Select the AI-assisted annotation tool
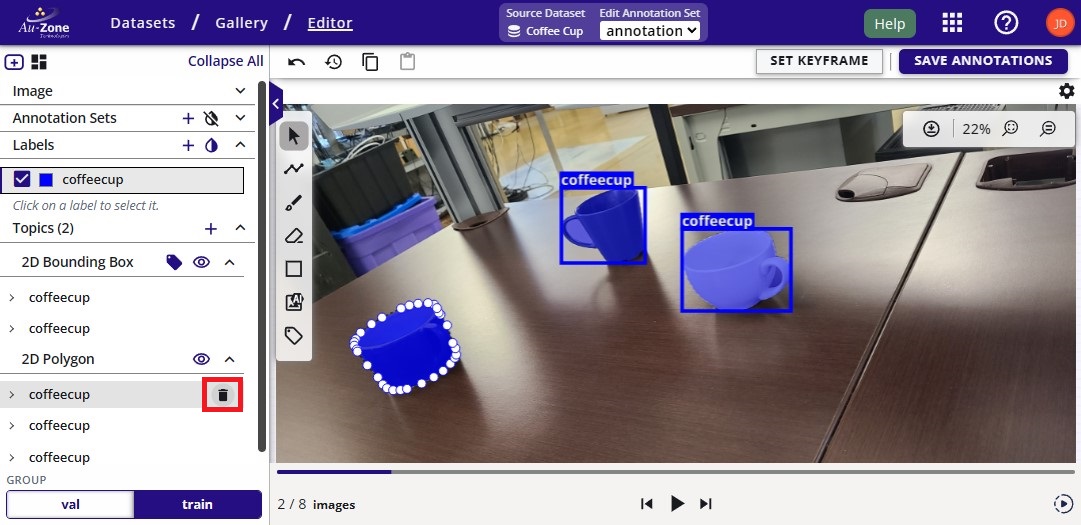The width and height of the screenshot is (1081, 525). point(294,302)
